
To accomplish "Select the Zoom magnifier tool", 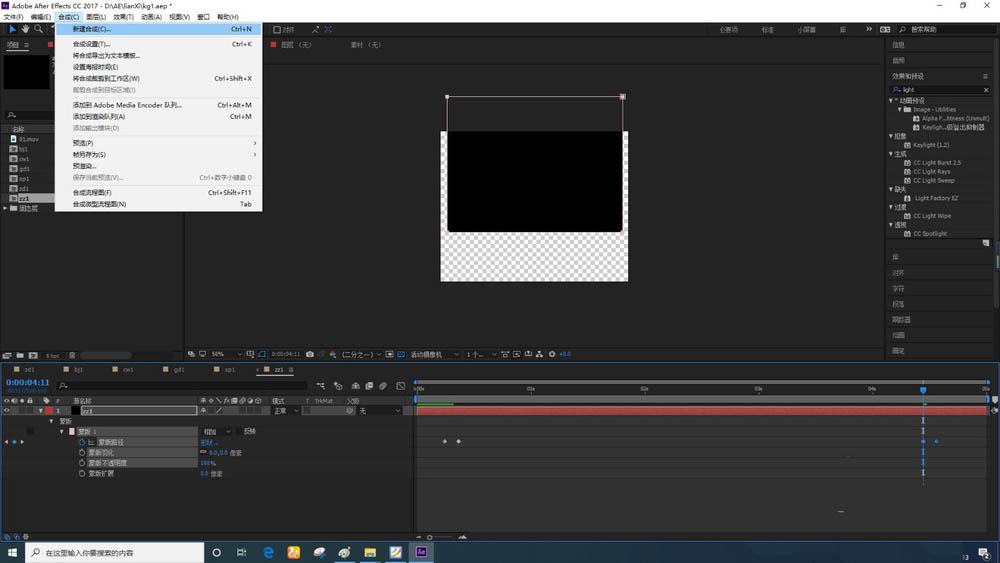I will (39, 30).
